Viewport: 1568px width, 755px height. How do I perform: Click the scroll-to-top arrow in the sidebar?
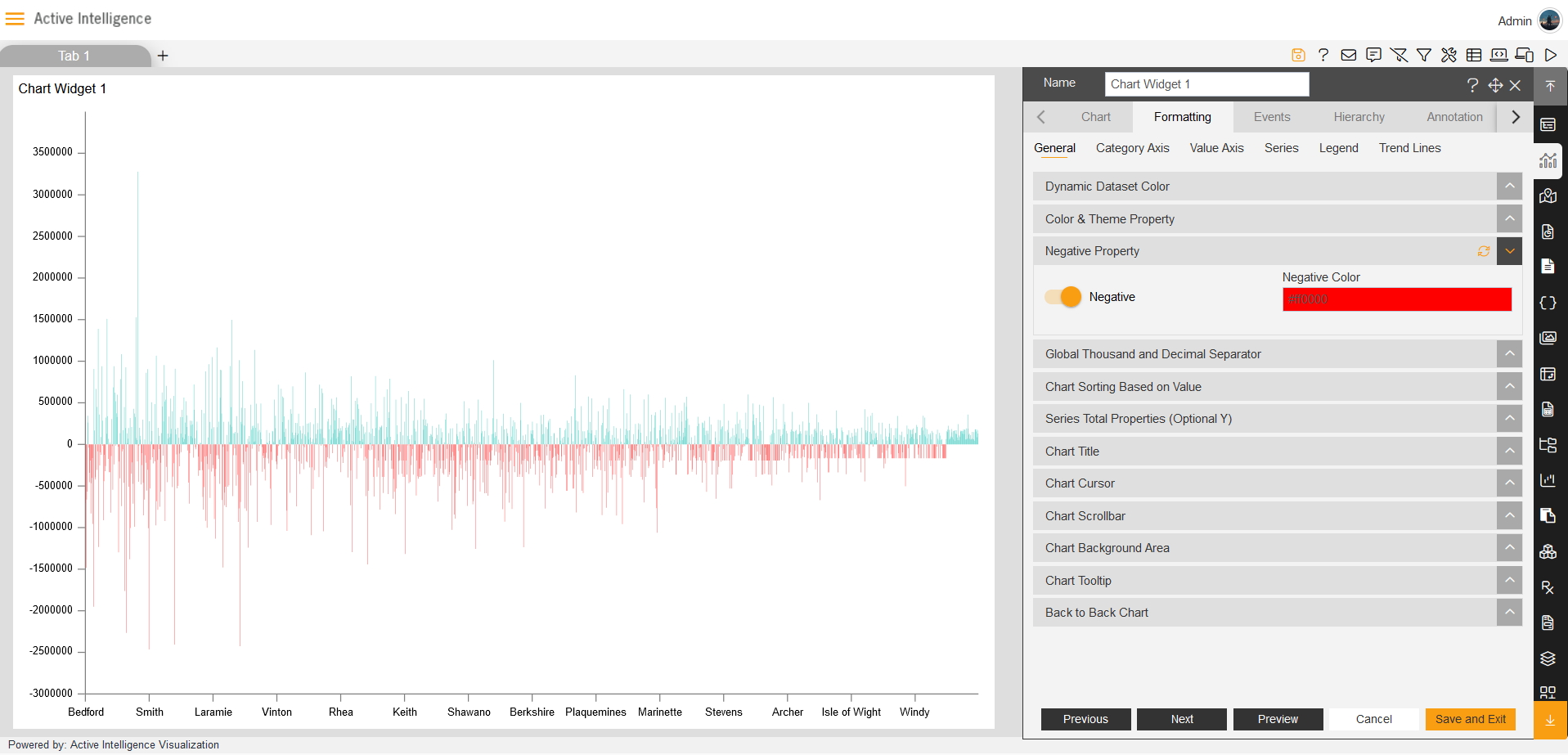pos(1550,86)
